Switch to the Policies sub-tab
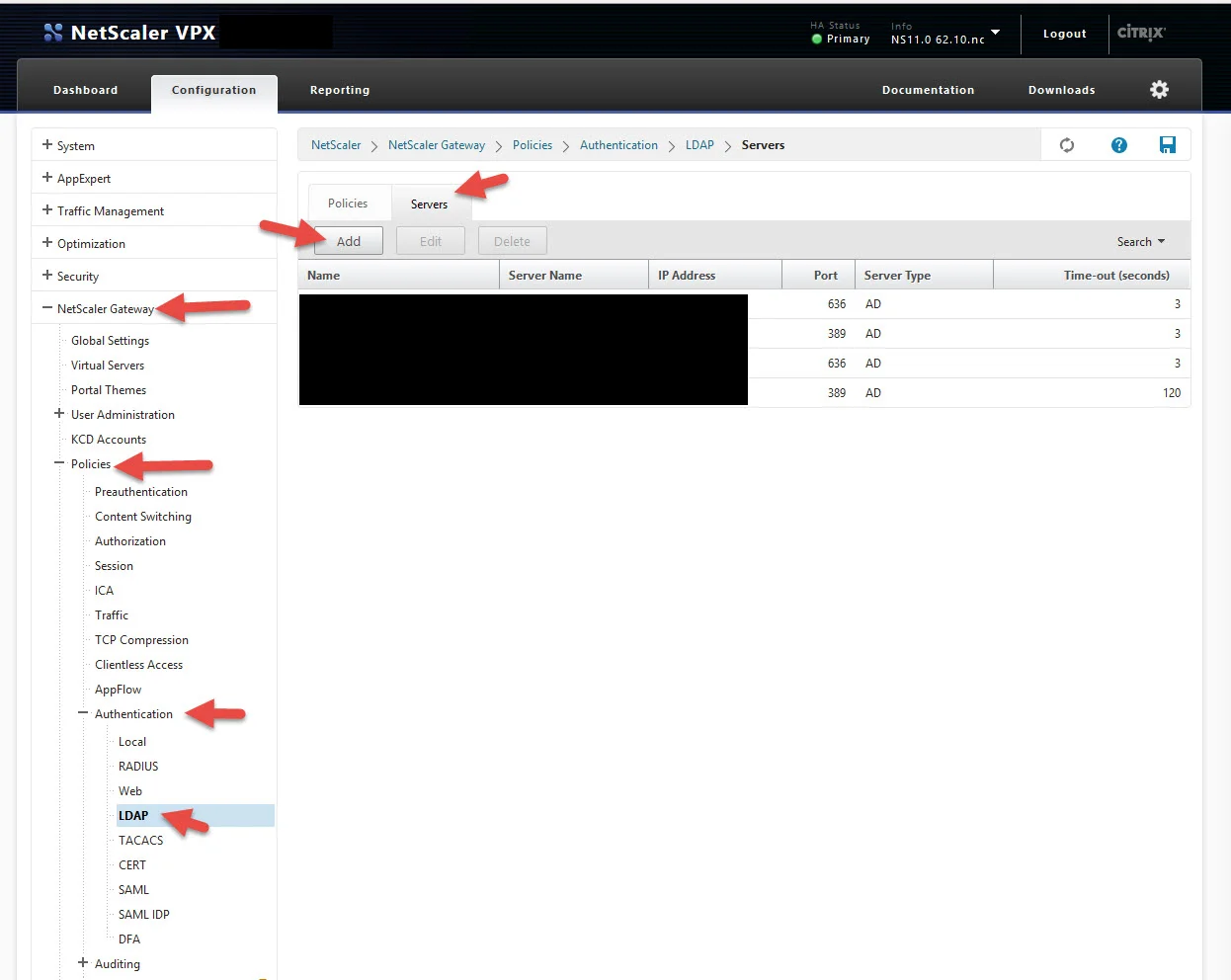This screenshot has height=980, width=1231. (348, 204)
